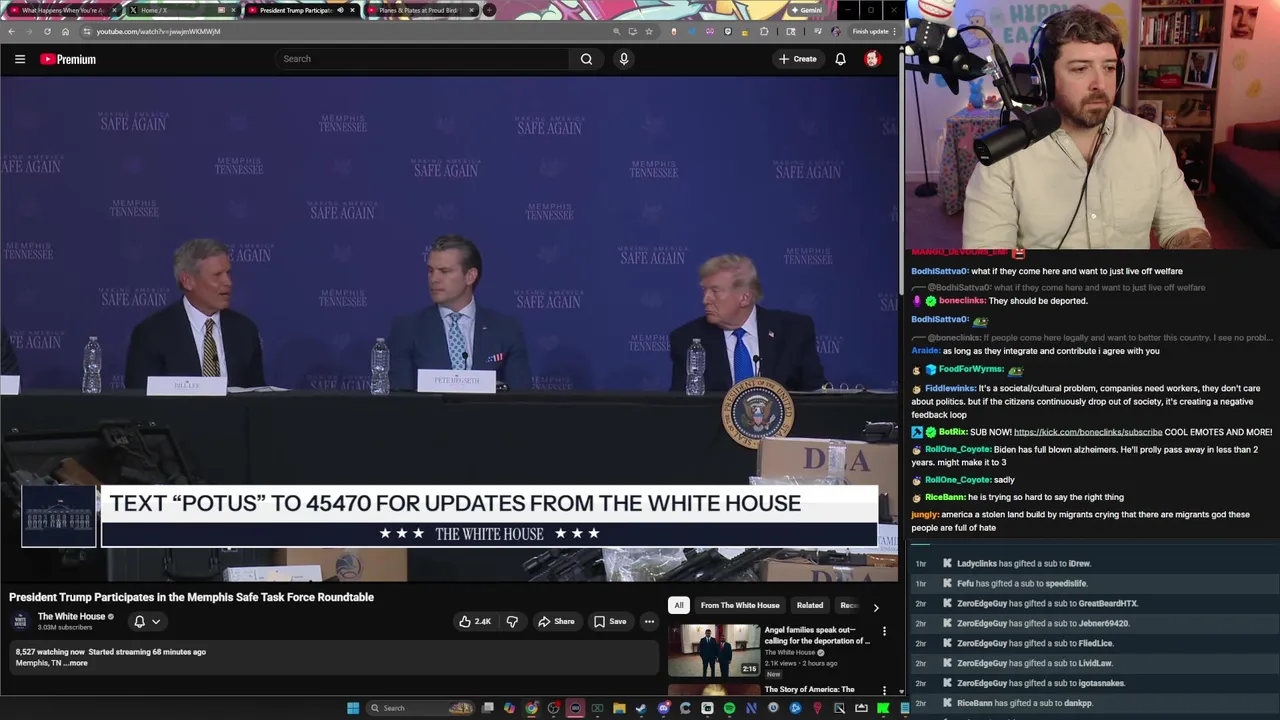Focus the YouTube search field

422,59
